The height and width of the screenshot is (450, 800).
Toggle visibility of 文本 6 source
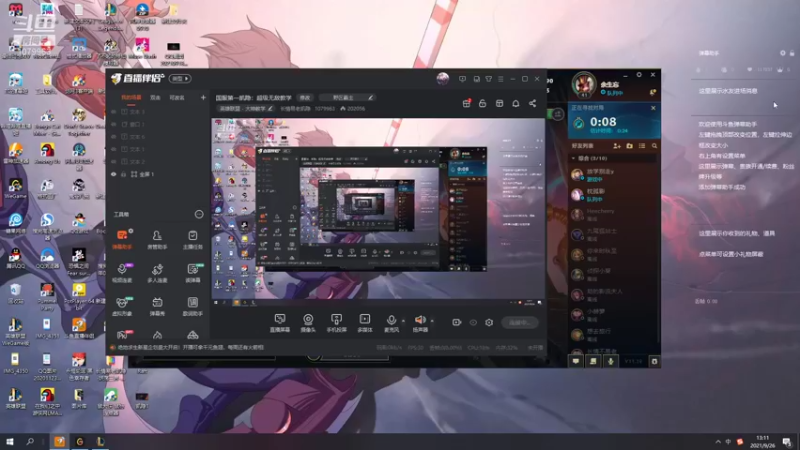tap(114, 137)
